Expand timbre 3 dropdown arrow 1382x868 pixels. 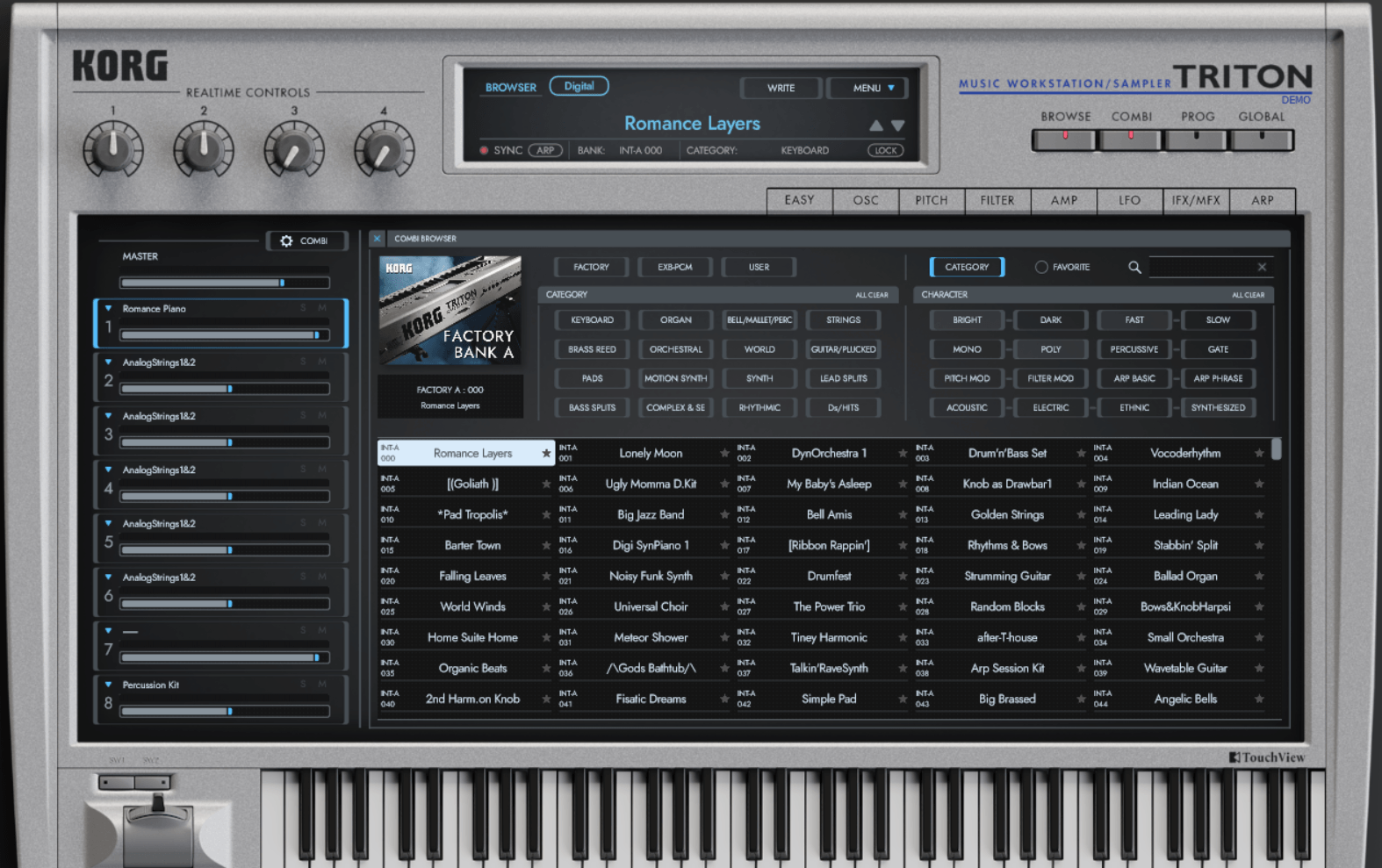(x=108, y=416)
